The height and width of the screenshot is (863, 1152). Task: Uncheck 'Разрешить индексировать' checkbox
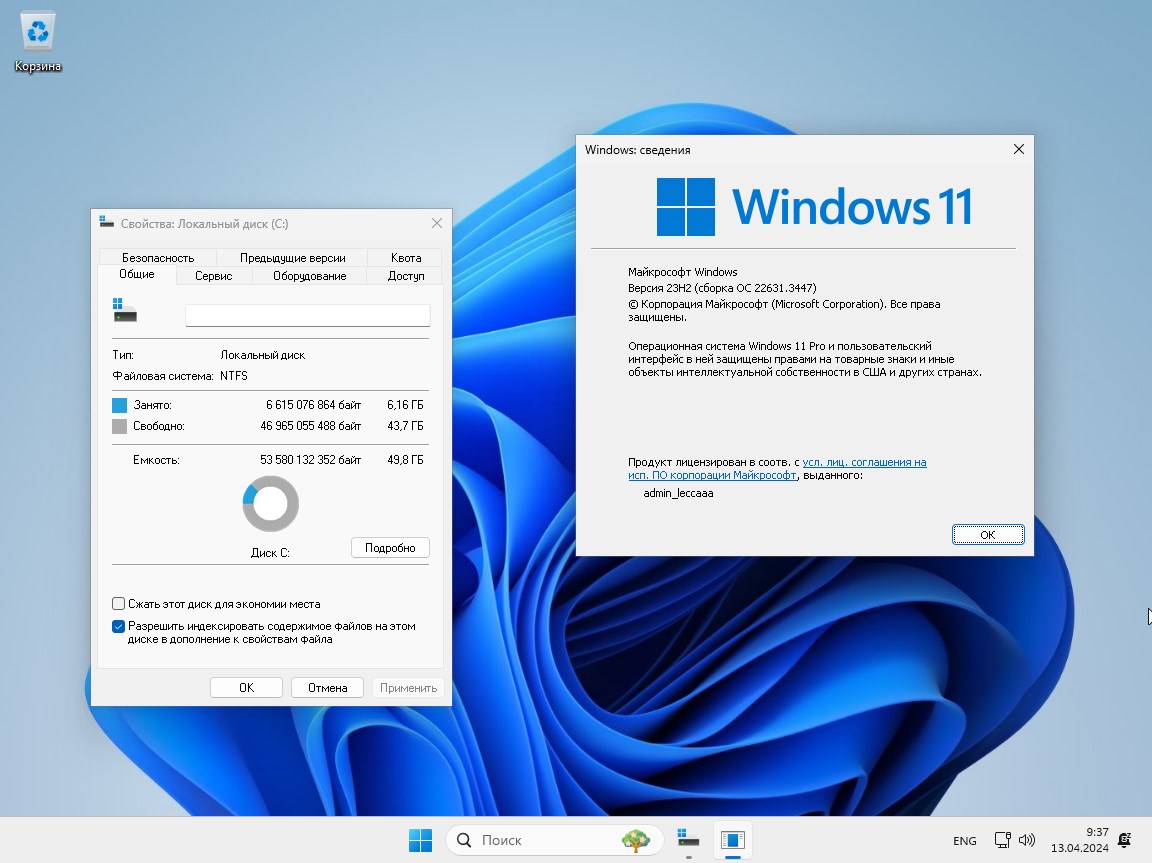[119, 627]
